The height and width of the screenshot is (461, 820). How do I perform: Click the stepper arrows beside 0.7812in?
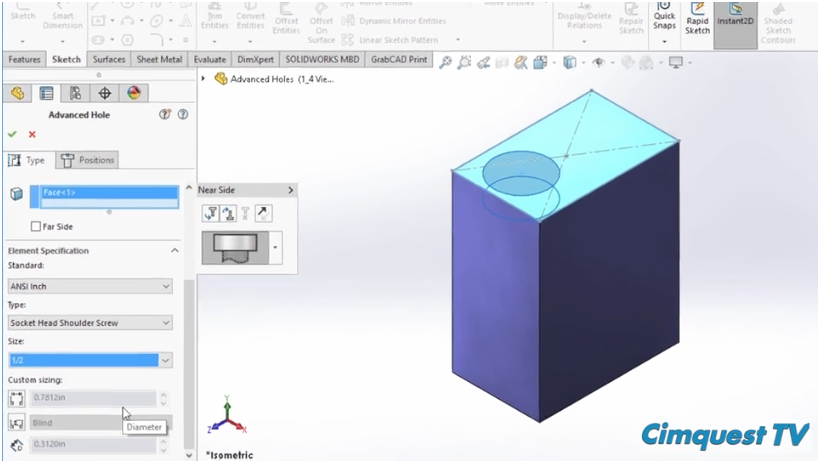coord(163,399)
